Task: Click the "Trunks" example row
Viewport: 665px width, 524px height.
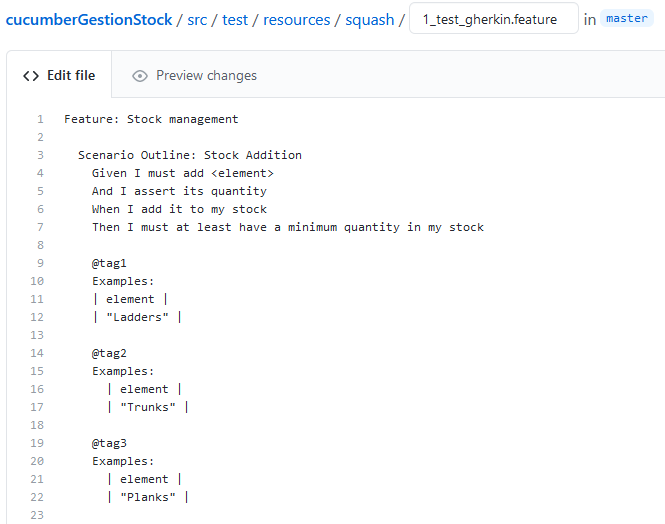Action: click(147, 407)
